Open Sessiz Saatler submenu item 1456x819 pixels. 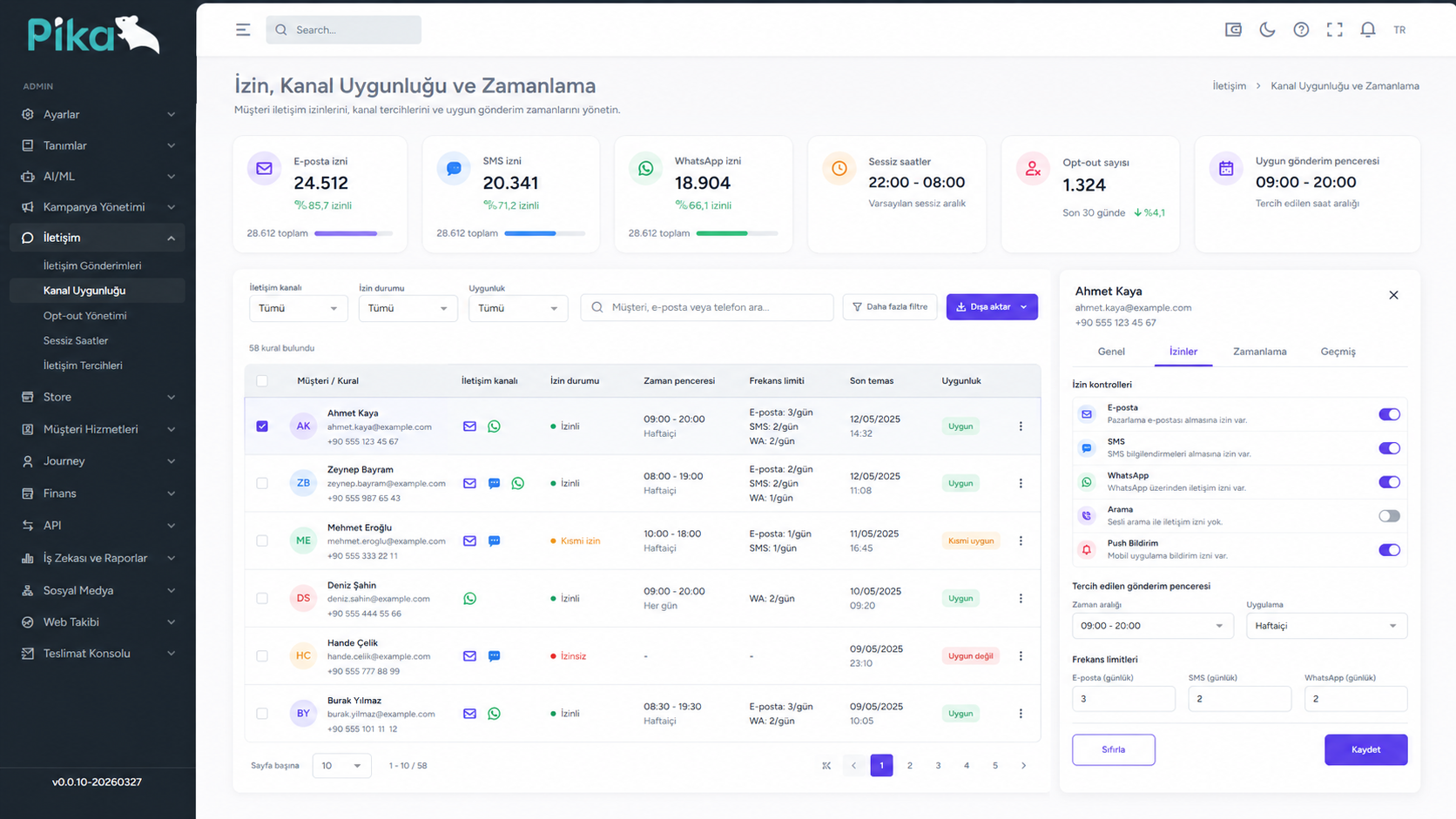tap(76, 341)
